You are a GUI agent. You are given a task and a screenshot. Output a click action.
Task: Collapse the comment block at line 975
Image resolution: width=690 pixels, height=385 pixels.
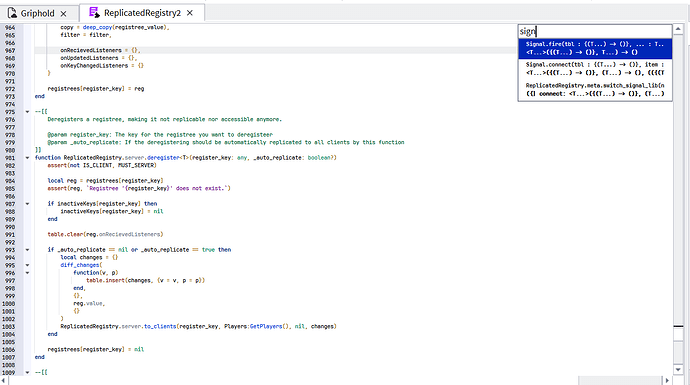click(x=27, y=112)
